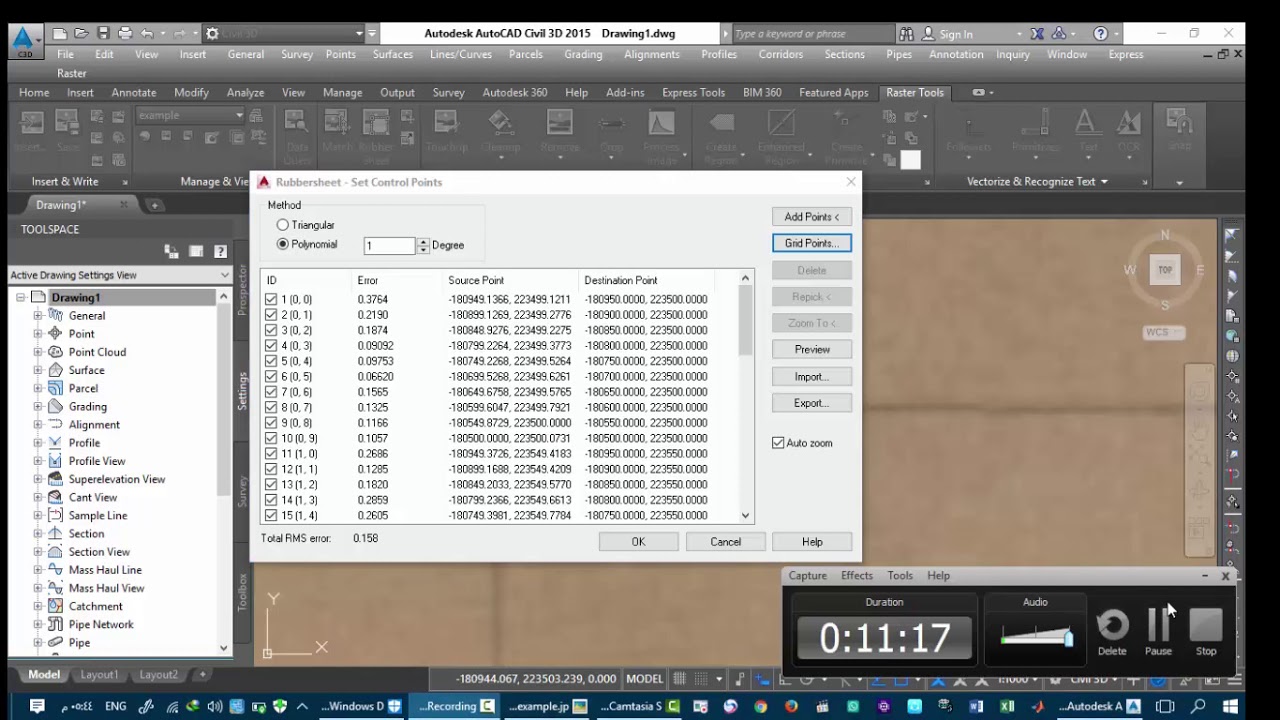Click the Sample Line icon in Toolspace tree
This screenshot has height=720, width=1280.
(x=55, y=515)
